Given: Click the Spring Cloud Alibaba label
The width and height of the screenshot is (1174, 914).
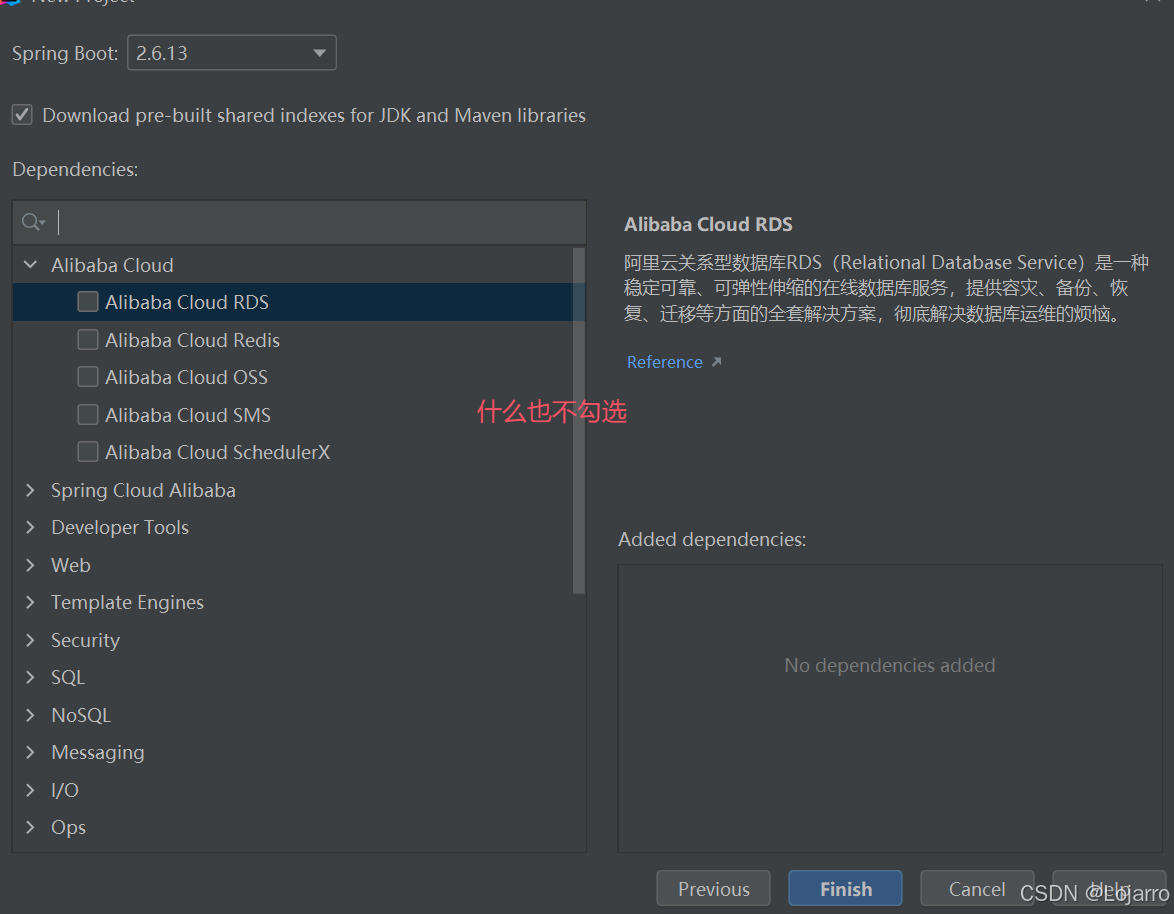Looking at the screenshot, I should coord(143,490).
